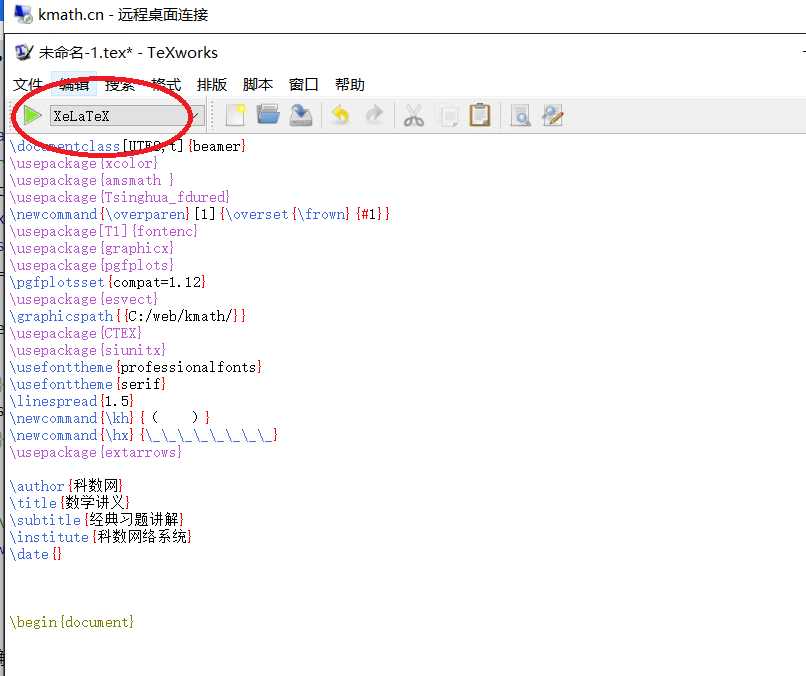Open the 文件 menu
Image resolution: width=806 pixels, height=676 pixels.
point(28,85)
